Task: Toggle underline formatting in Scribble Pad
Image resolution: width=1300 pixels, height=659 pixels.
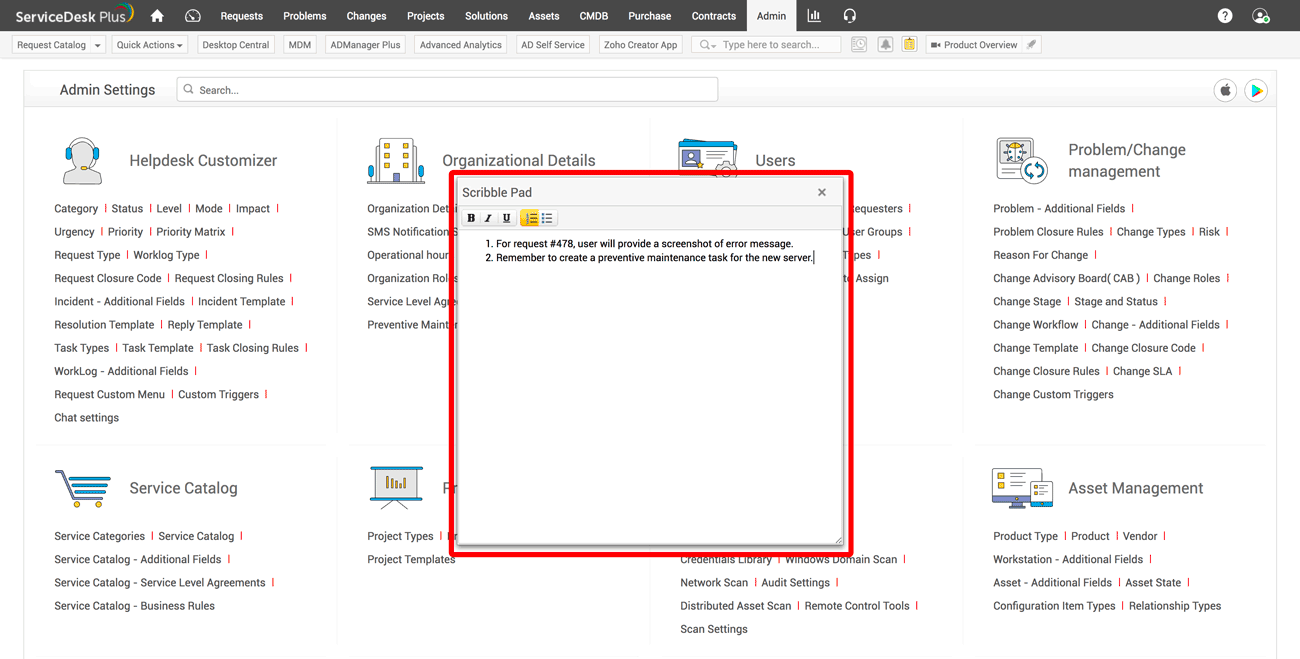Action: pyautogui.click(x=506, y=218)
